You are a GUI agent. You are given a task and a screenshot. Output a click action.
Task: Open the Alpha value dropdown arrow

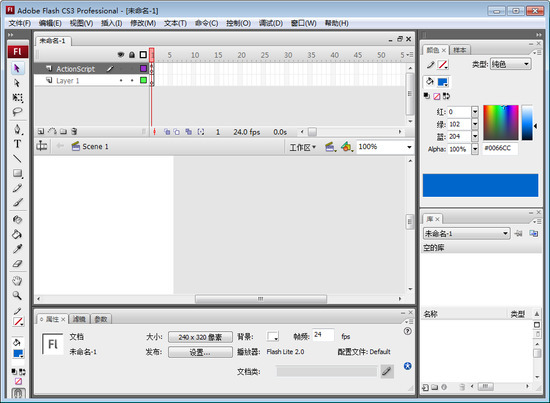475,149
